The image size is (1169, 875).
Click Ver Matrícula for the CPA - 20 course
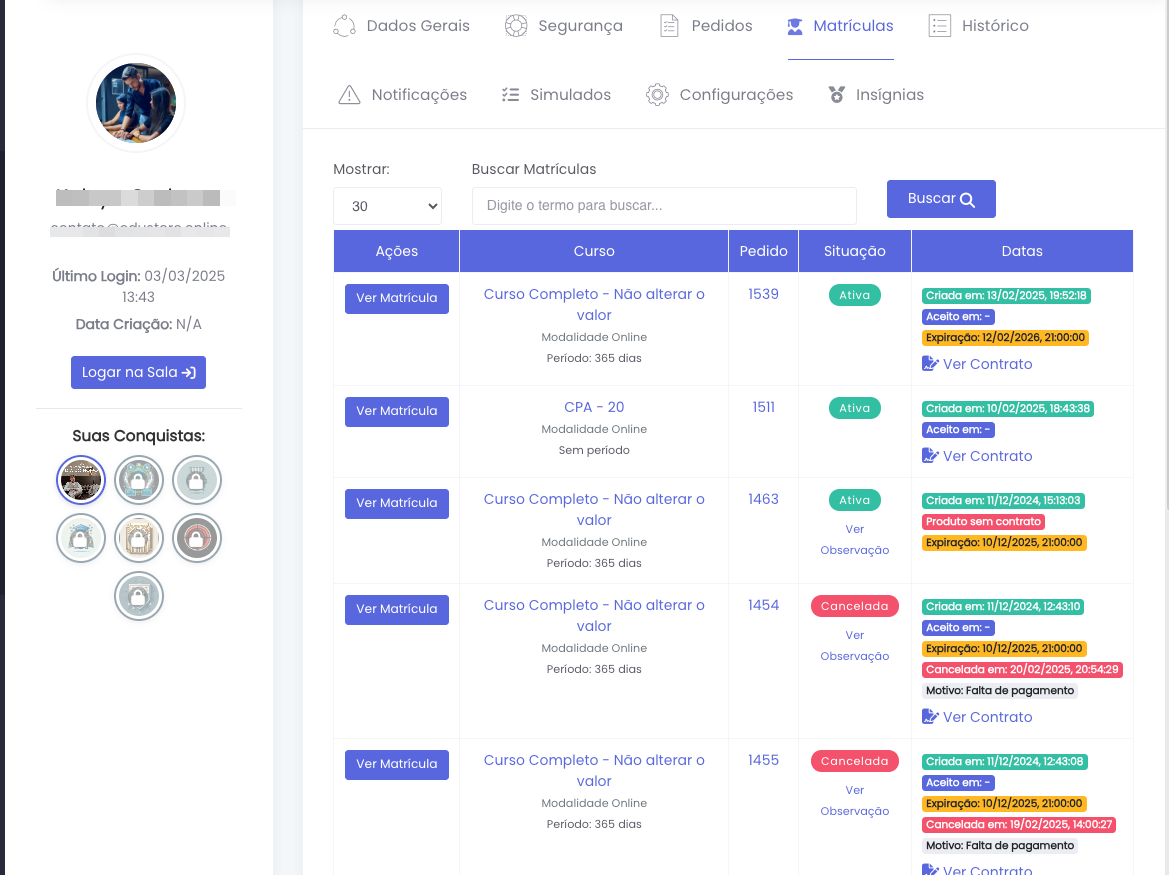397,411
